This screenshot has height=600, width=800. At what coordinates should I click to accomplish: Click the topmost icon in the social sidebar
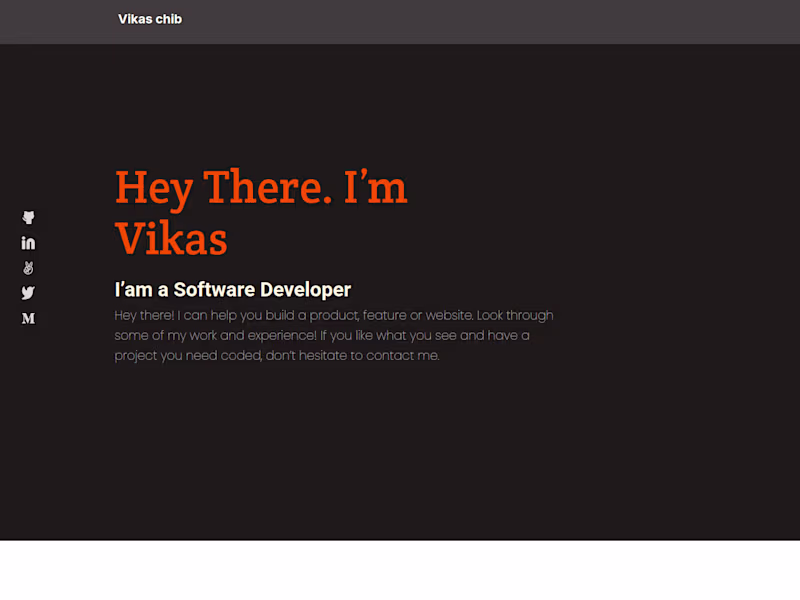[28, 217]
